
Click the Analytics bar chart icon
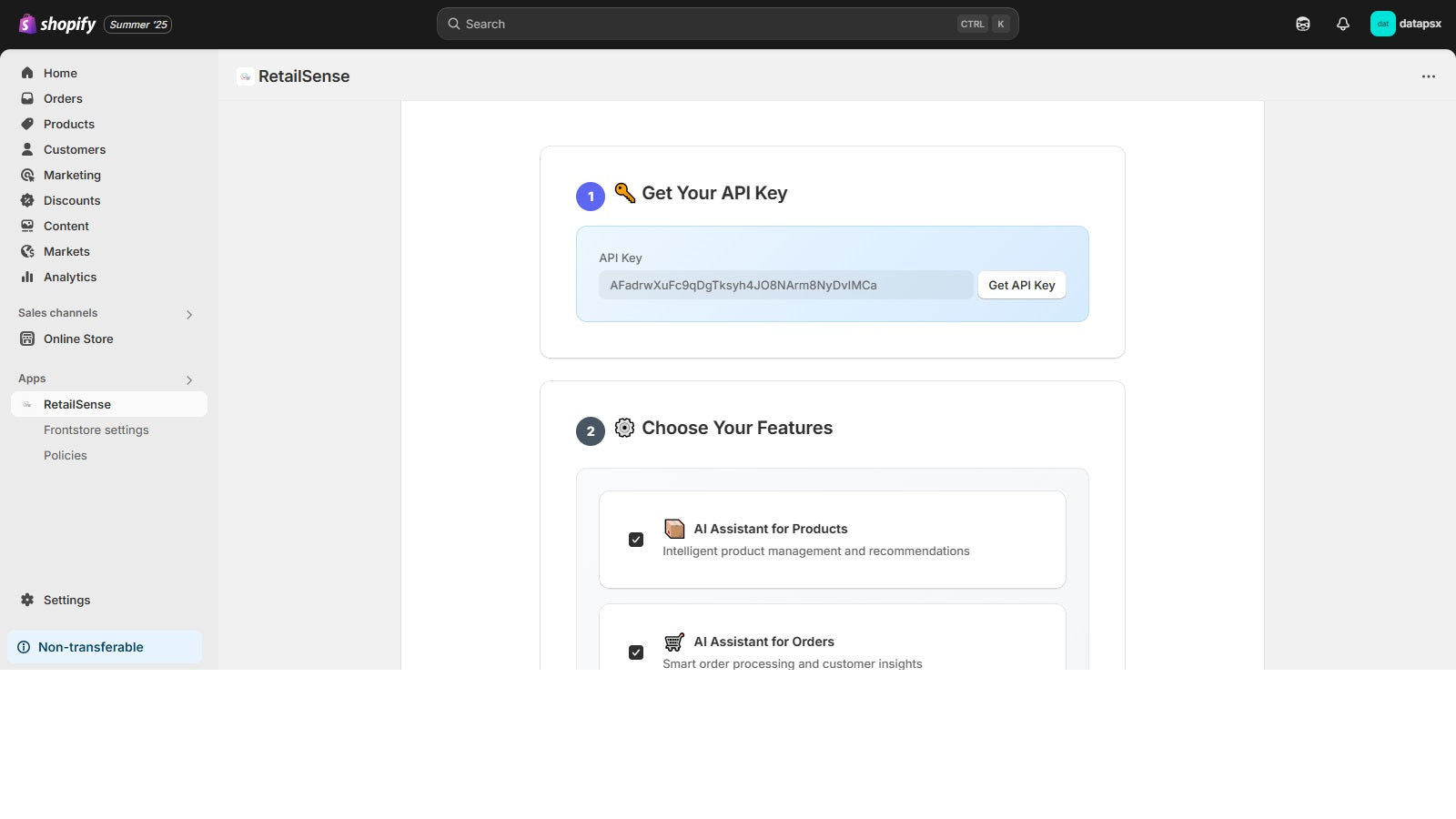[x=27, y=277]
